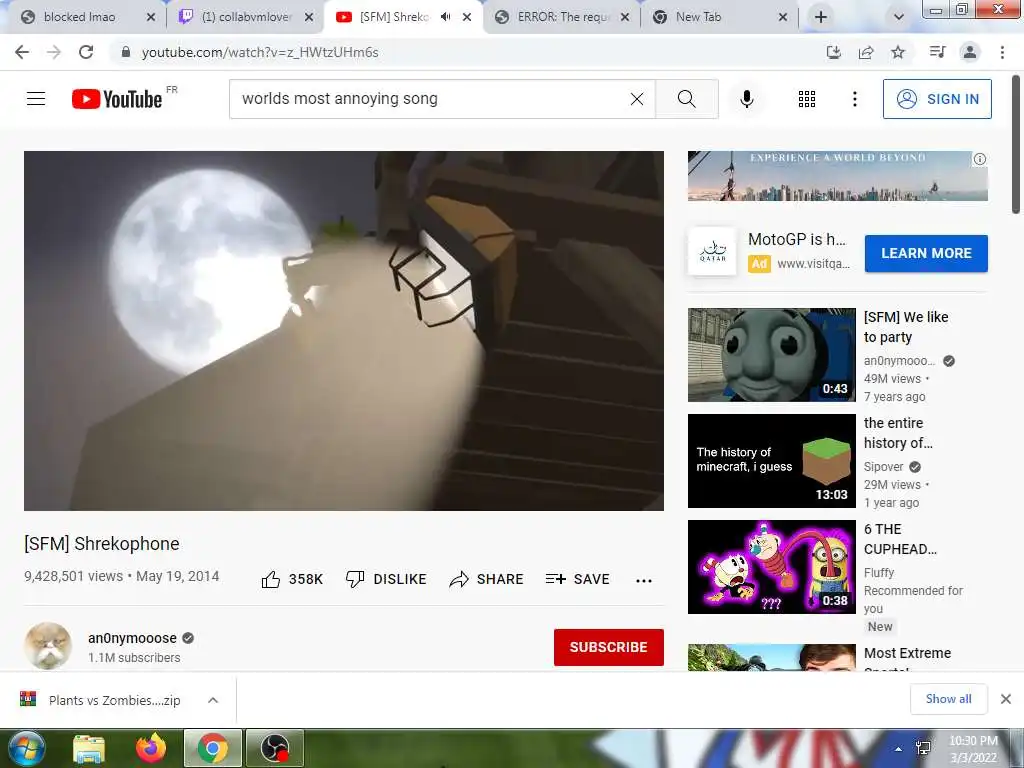1024x768 pixels.
Task: Go back using browser back arrow
Action: point(22,52)
